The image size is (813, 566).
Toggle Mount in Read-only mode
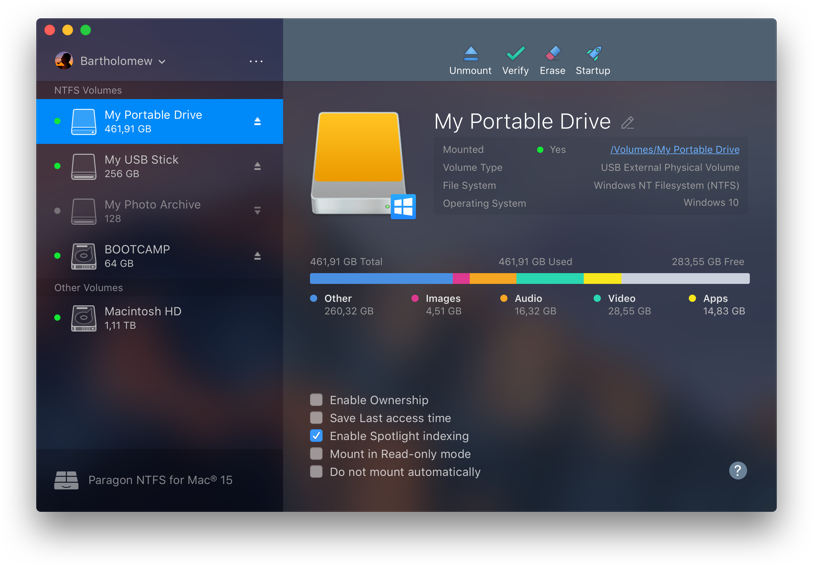(316, 454)
